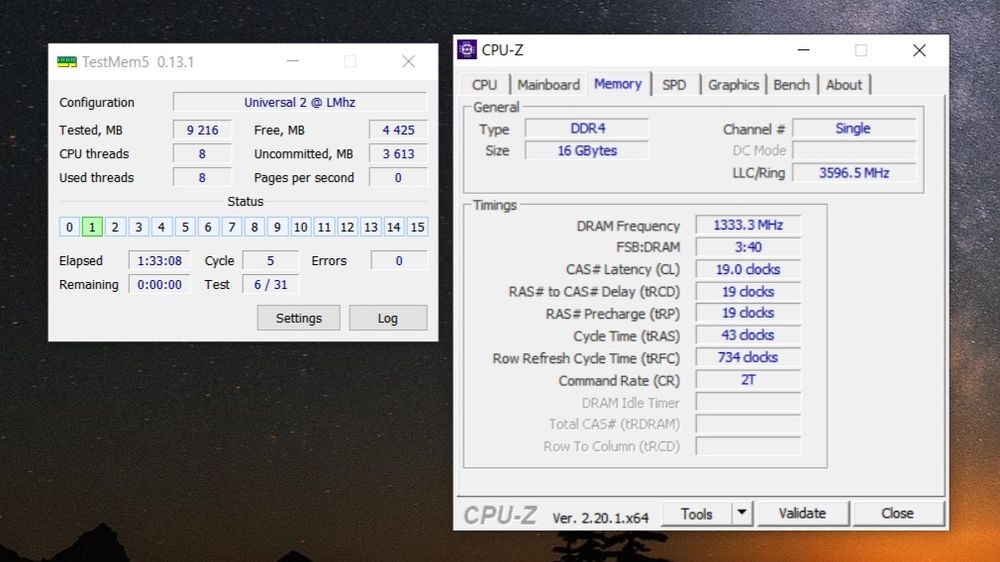Image resolution: width=1000 pixels, height=562 pixels.
Task: Open the TestMem5 Log
Action: coord(388,318)
